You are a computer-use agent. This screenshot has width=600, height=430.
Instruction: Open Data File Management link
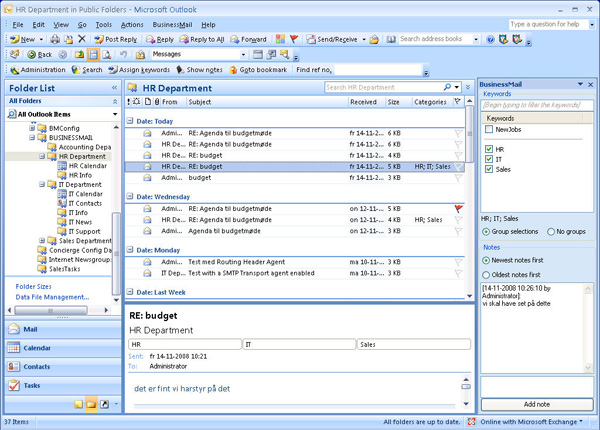point(52,297)
